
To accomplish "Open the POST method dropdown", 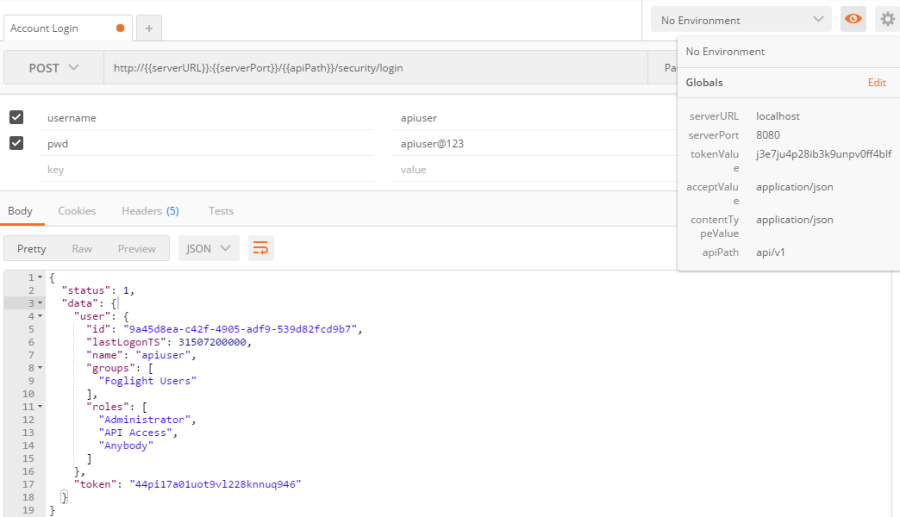I will [53, 68].
